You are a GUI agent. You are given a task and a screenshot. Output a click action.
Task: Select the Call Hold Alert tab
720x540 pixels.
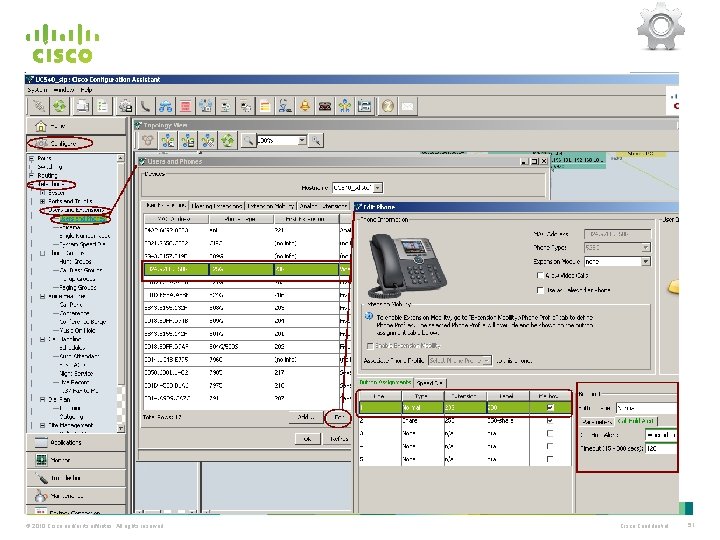pyautogui.click(x=636, y=421)
